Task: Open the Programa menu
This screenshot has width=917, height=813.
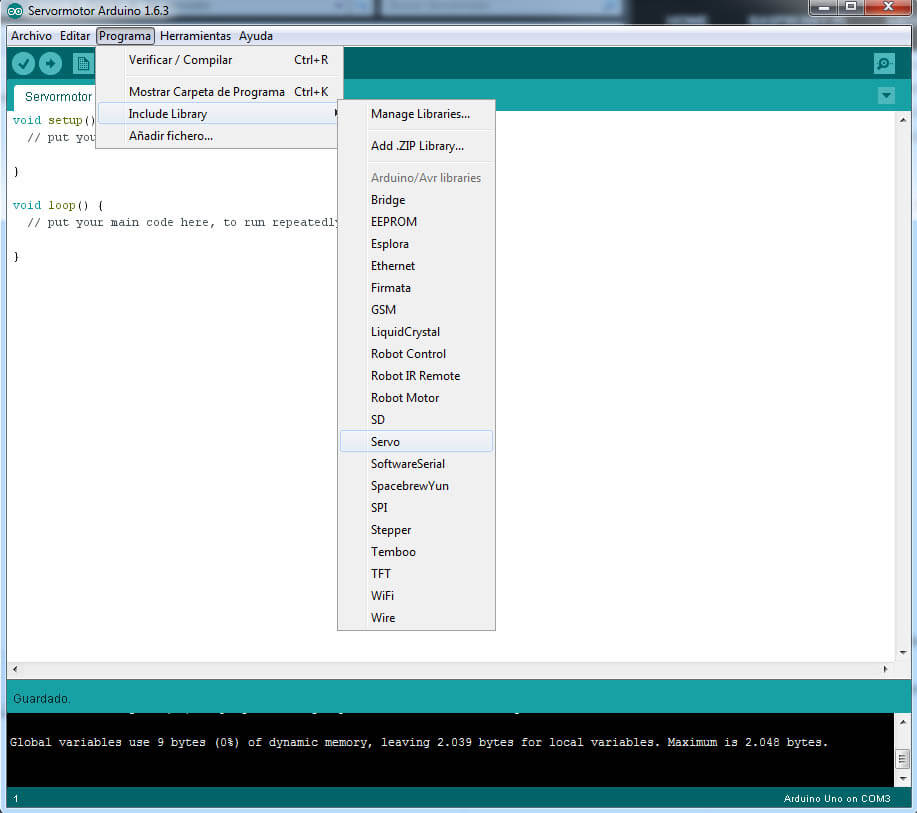Action: point(125,35)
